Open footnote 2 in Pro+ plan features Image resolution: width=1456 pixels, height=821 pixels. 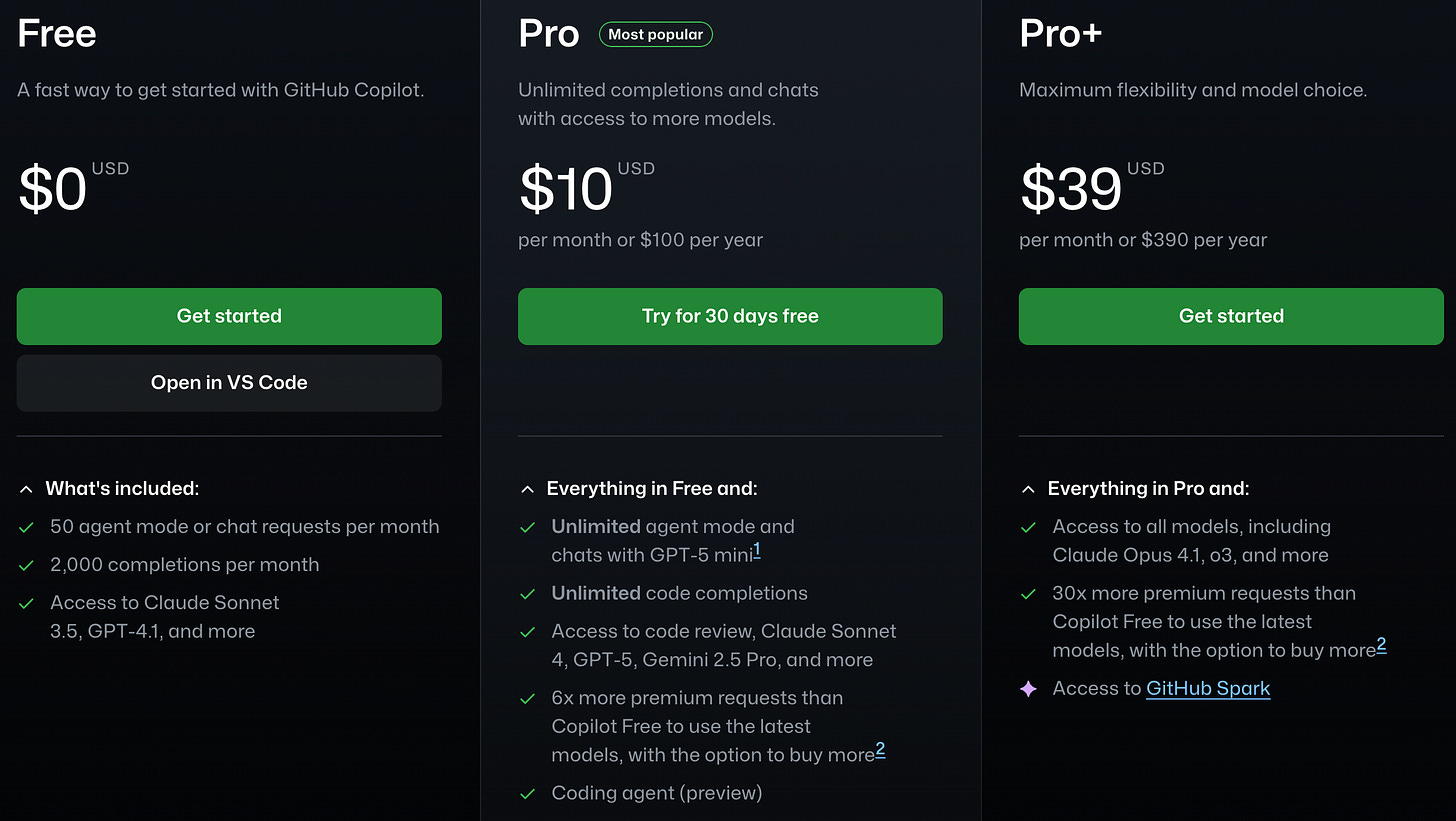click(1381, 645)
